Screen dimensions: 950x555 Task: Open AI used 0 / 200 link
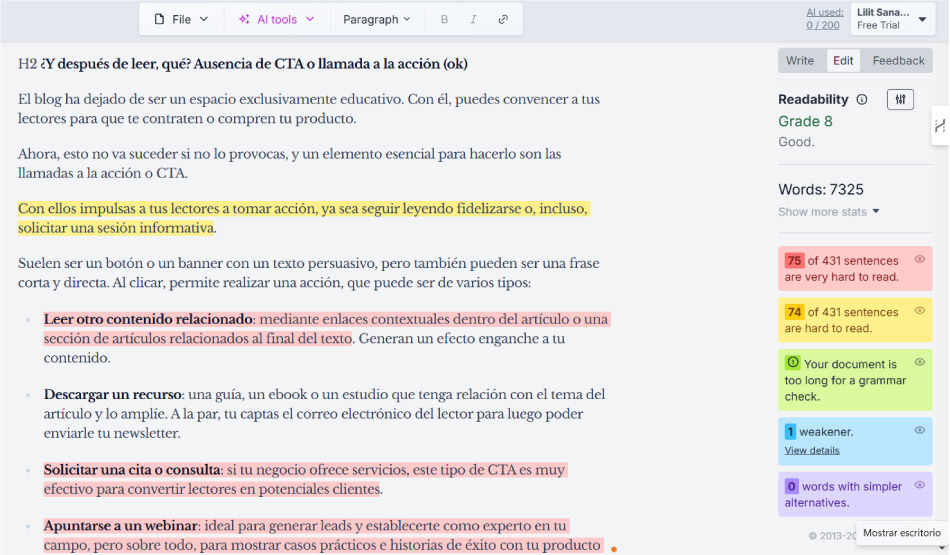click(823, 19)
